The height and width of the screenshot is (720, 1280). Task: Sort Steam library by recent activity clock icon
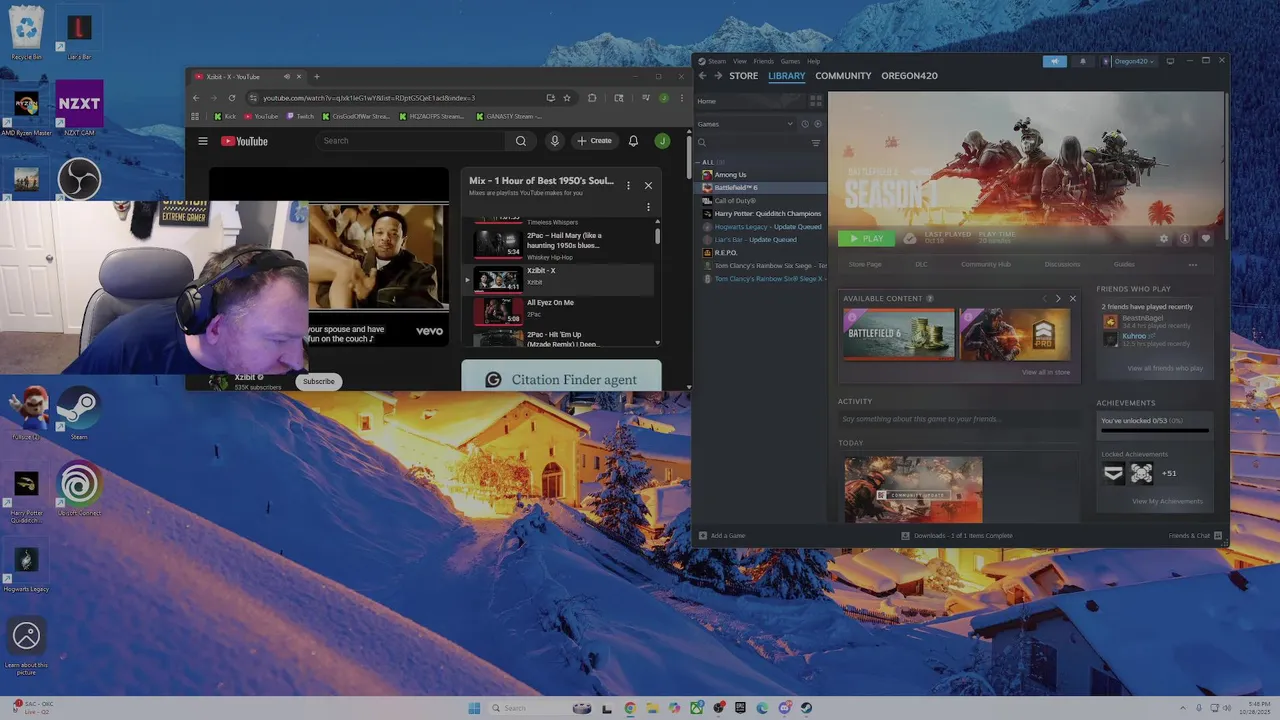(805, 124)
